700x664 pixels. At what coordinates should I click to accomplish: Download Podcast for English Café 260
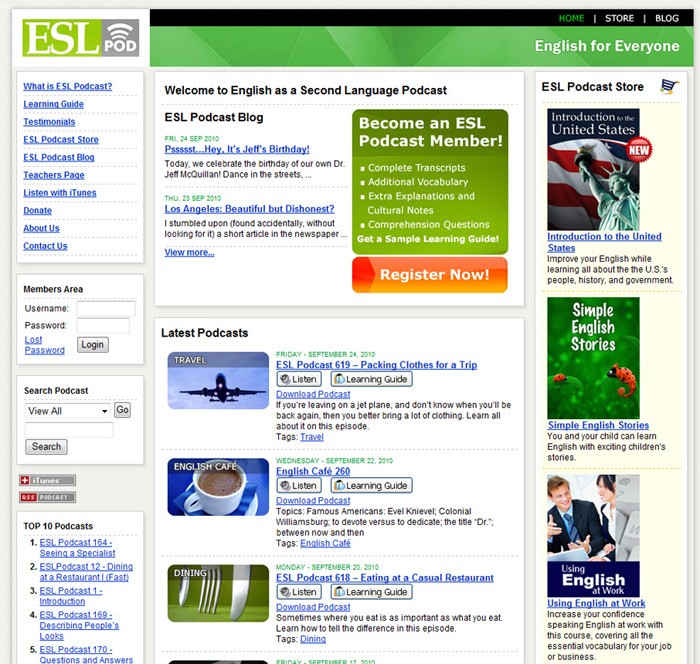pyautogui.click(x=313, y=501)
